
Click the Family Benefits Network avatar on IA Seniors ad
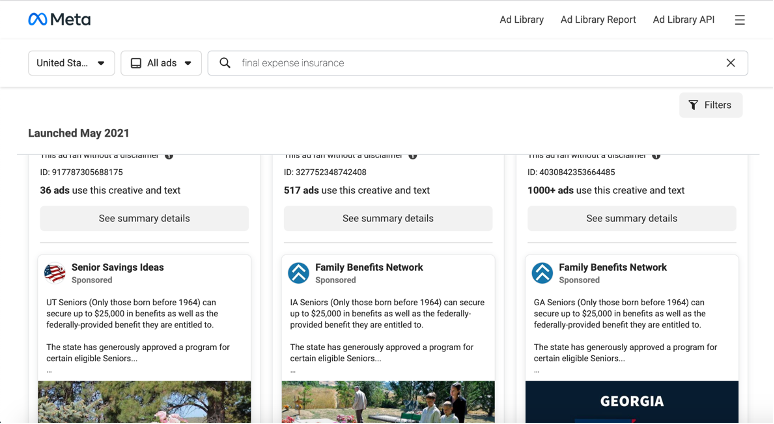pos(299,273)
